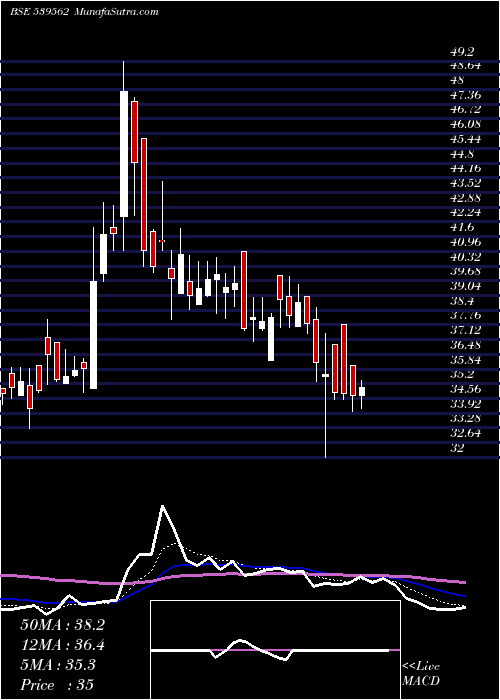
Task: Click the 42.24 price axis label
Action: coord(465,213)
